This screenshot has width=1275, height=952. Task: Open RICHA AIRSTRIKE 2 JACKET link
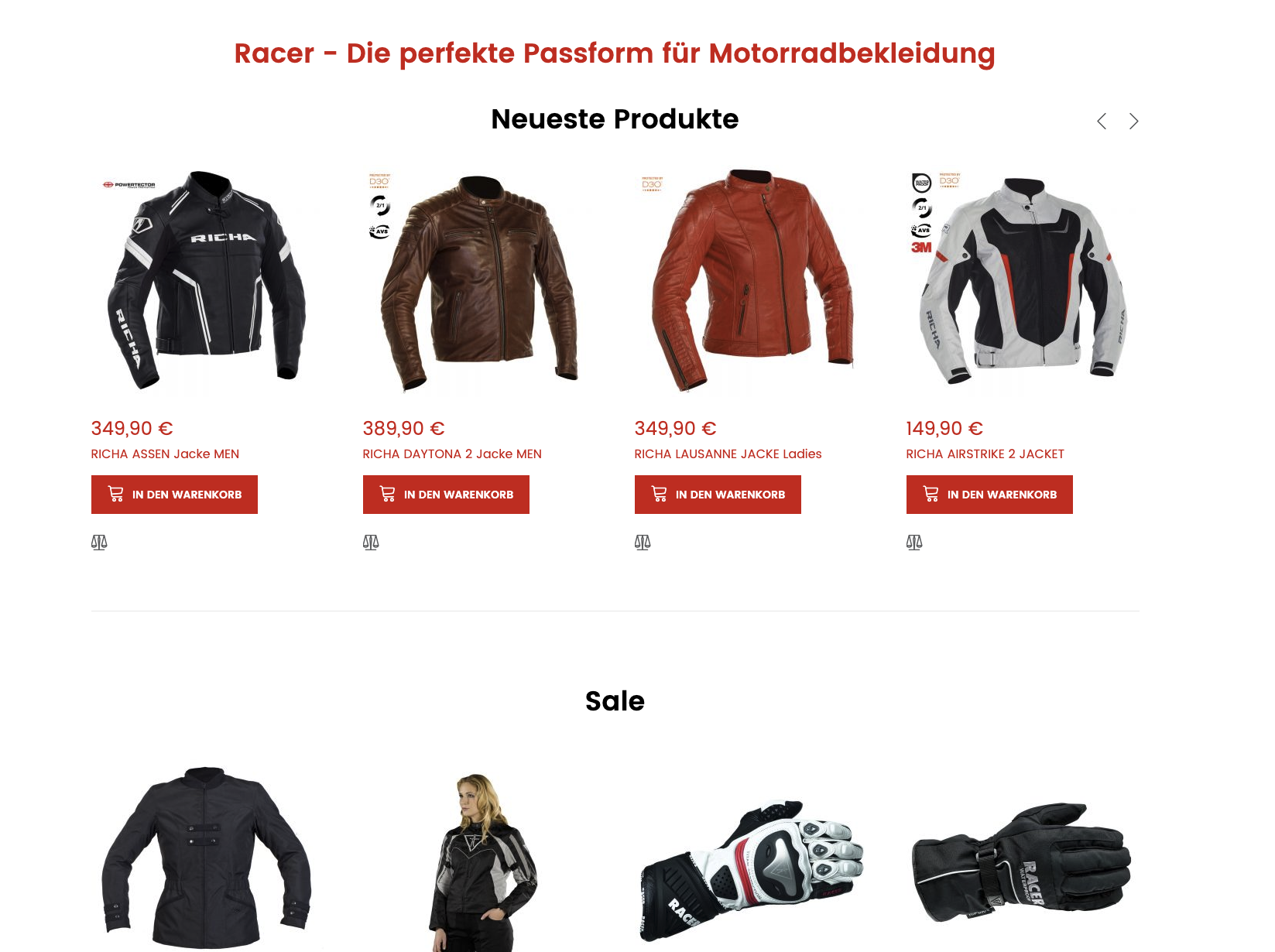point(985,454)
